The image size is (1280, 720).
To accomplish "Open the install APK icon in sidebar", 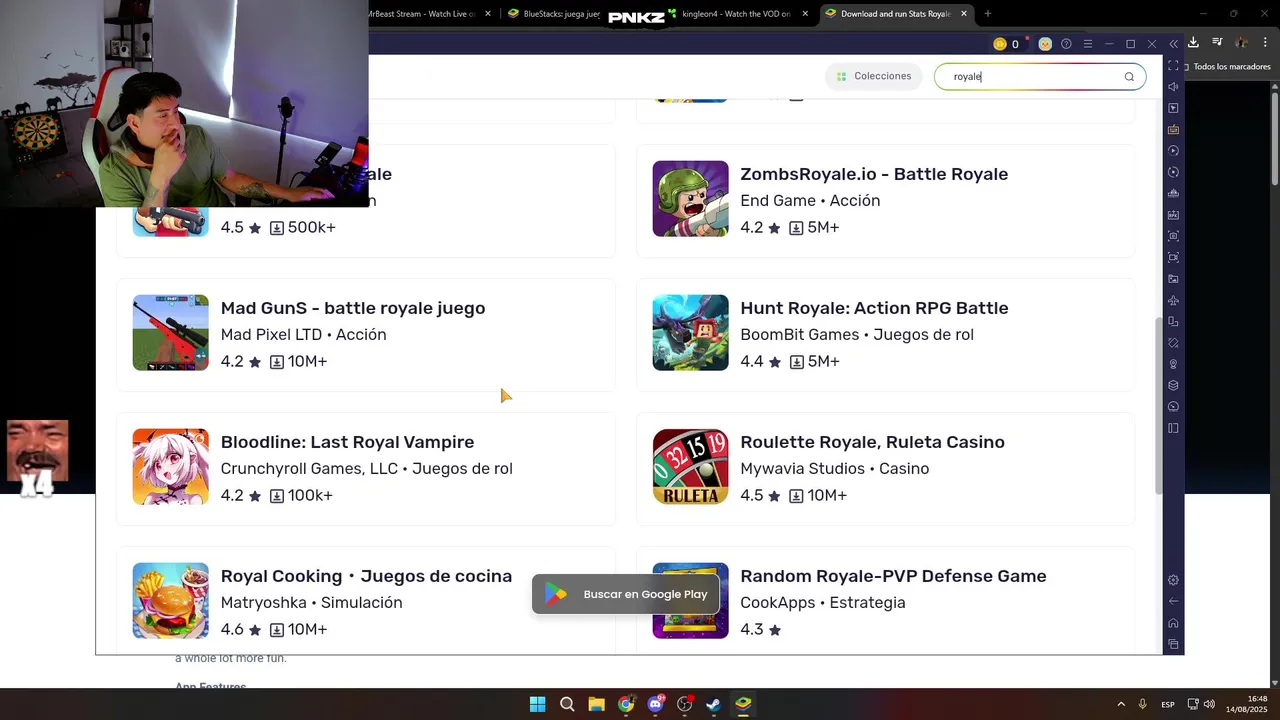I will point(1173,215).
